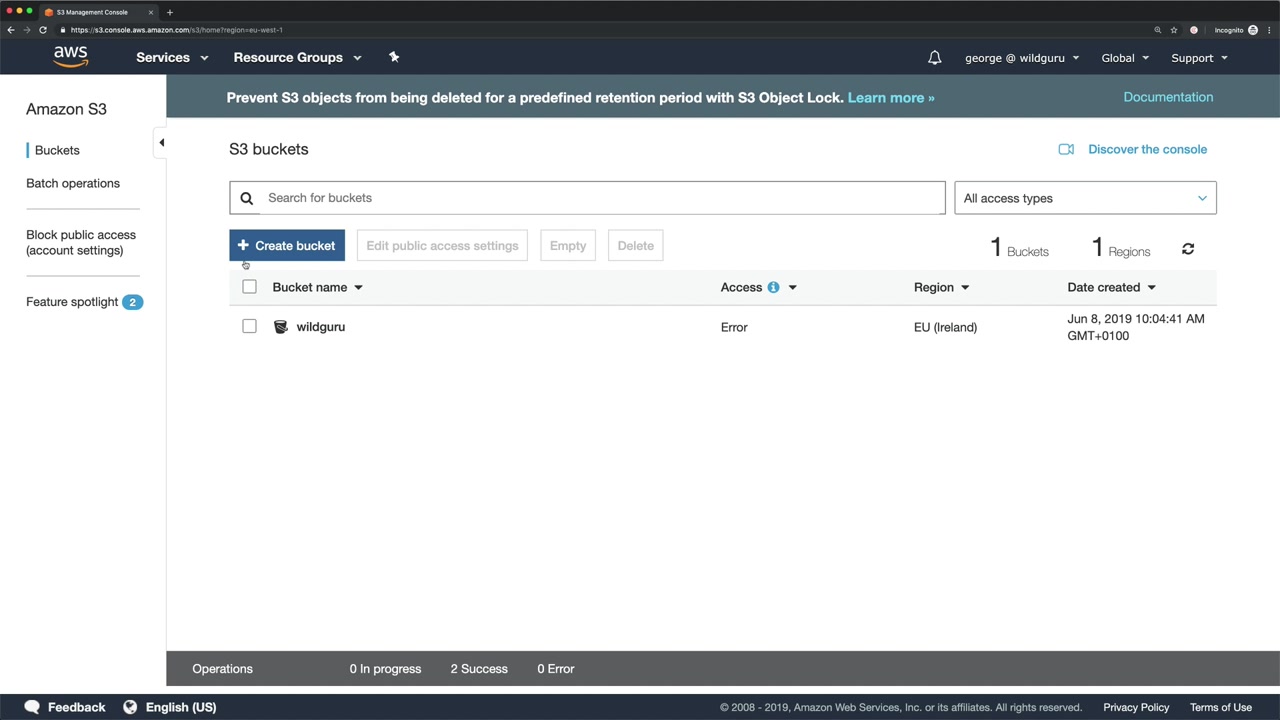
Task: Open Feature spotlight in the sidebar
Action: [72, 302]
